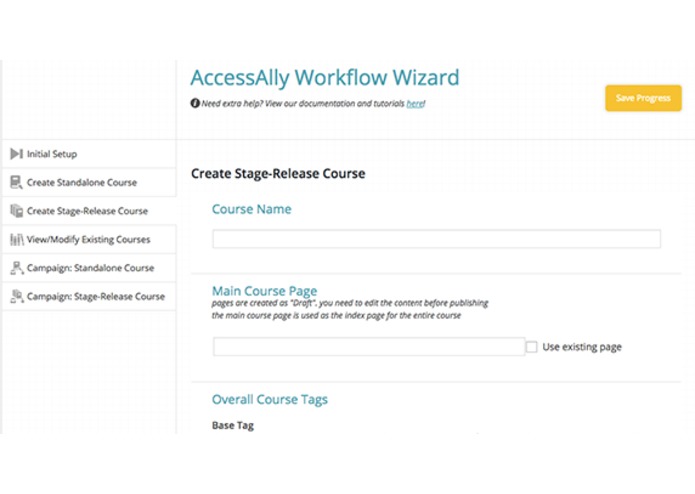695x494 pixels.
Task: Go to Campaign: Standalone Course
Action: click(x=89, y=268)
